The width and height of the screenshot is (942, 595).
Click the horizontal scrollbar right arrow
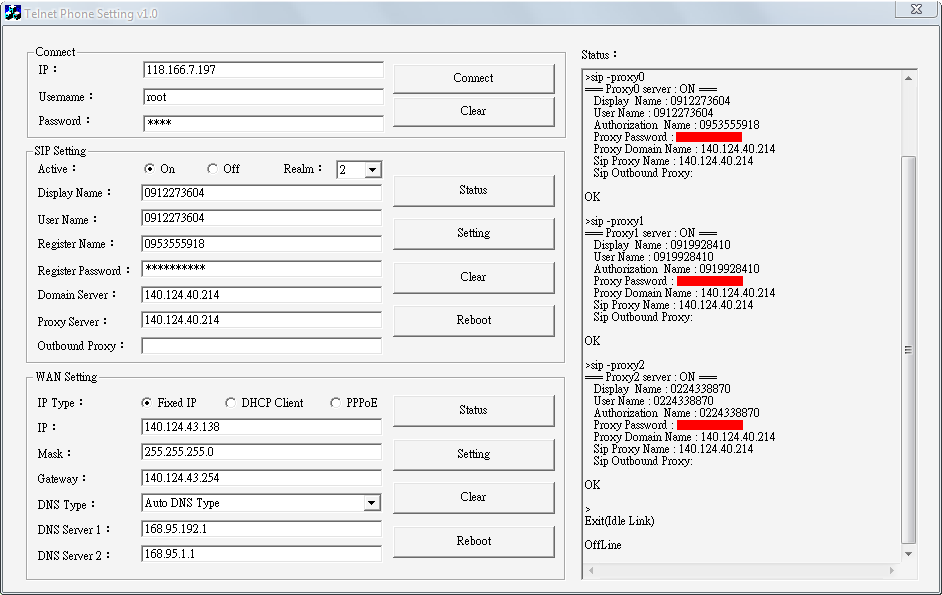coord(892,570)
